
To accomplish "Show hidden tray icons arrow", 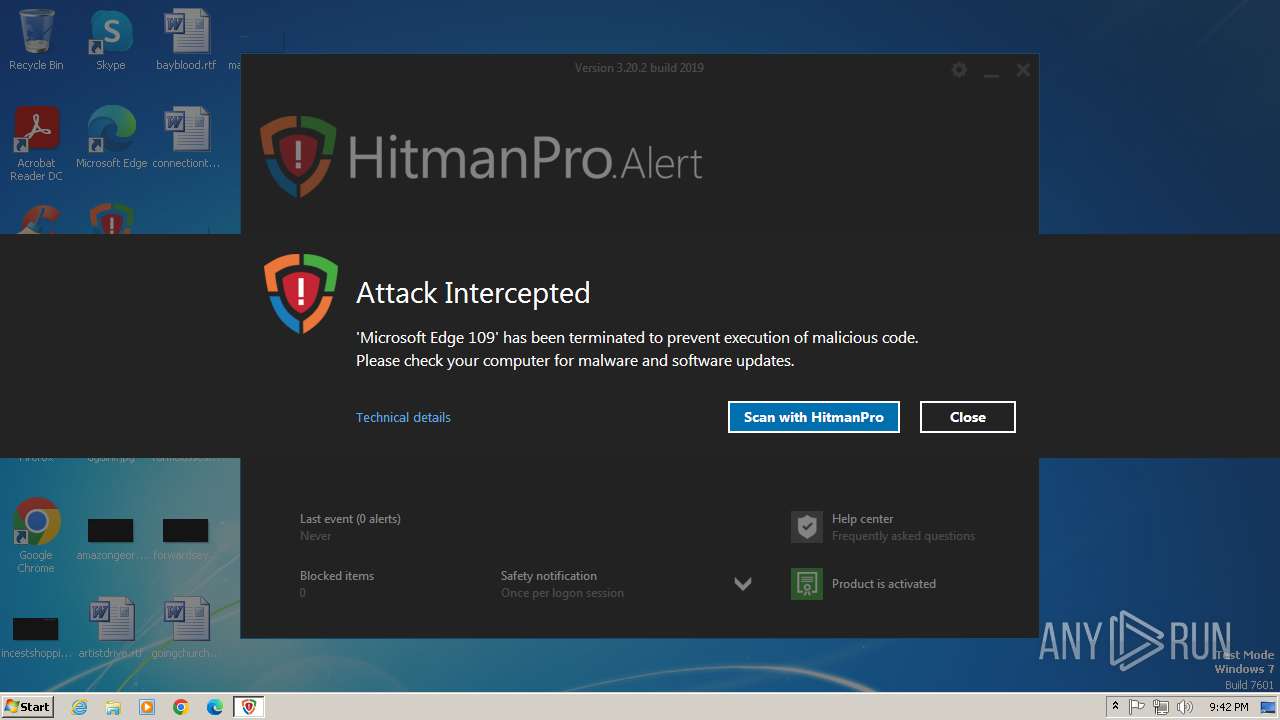I will (1115, 707).
